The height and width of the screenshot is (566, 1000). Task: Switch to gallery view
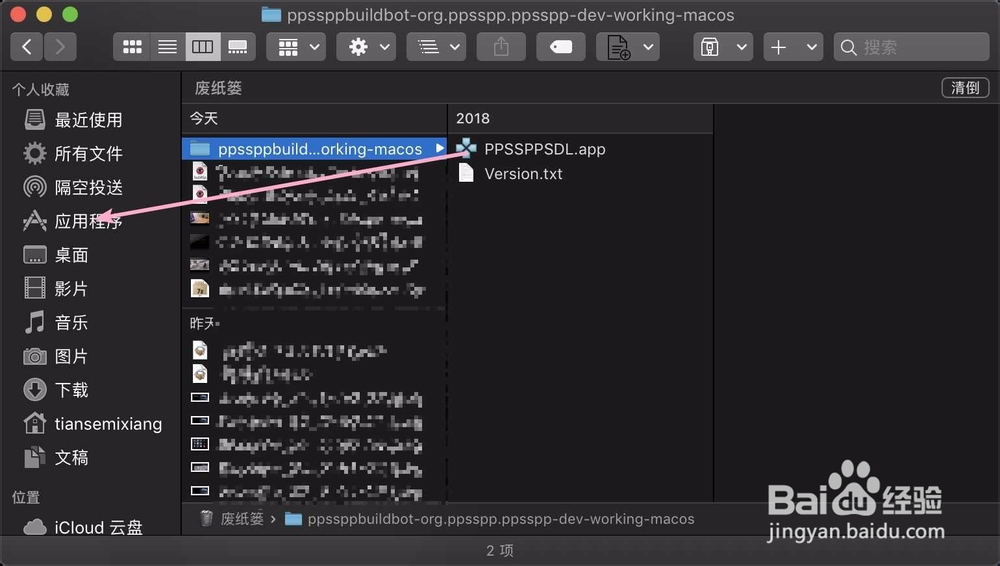coord(238,47)
